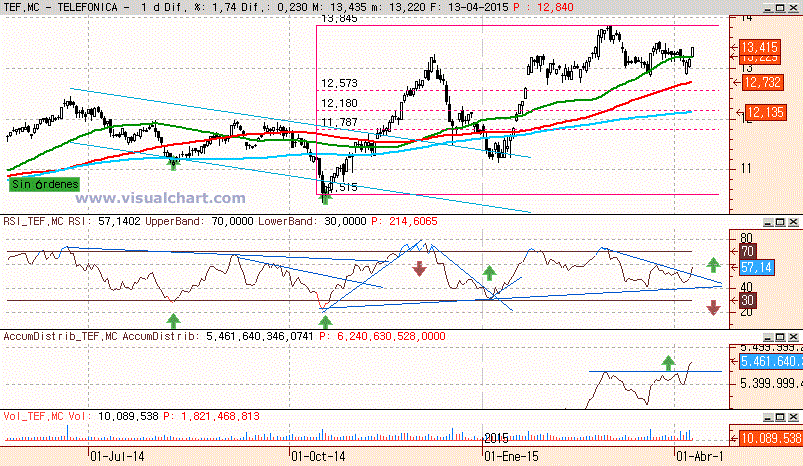Viewport: 803px width, 466px height.
Task: Click the 01-Ene-15 date axis label
Action: [511, 456]
